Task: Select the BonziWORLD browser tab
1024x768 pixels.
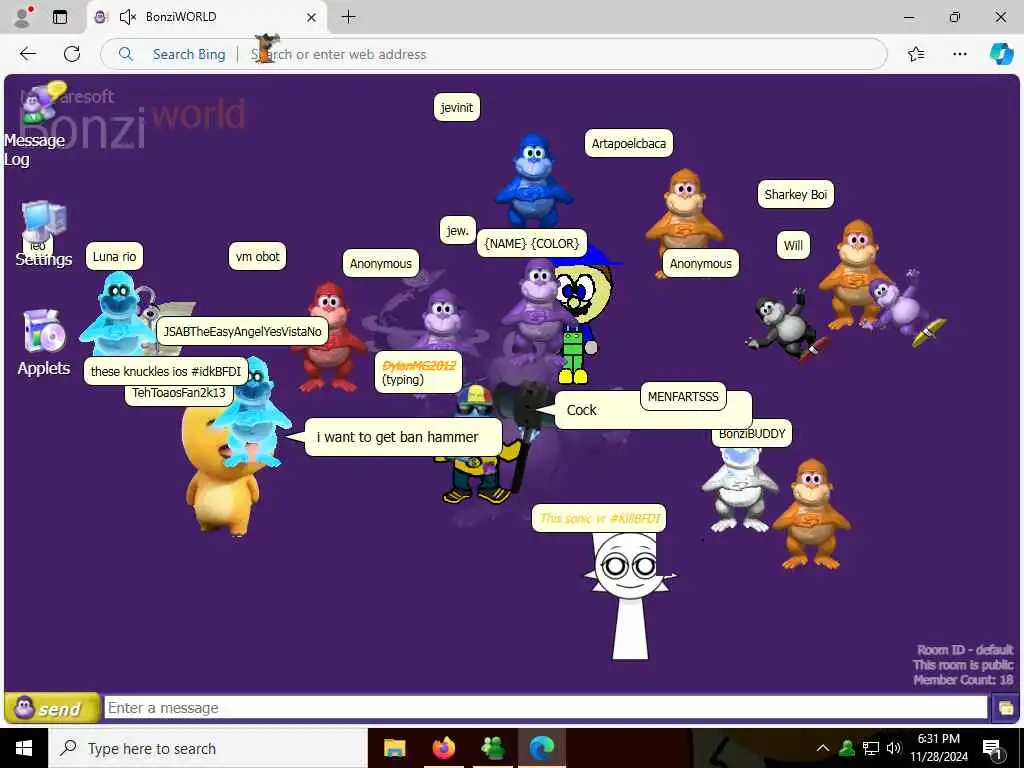Action: [206, 17]
